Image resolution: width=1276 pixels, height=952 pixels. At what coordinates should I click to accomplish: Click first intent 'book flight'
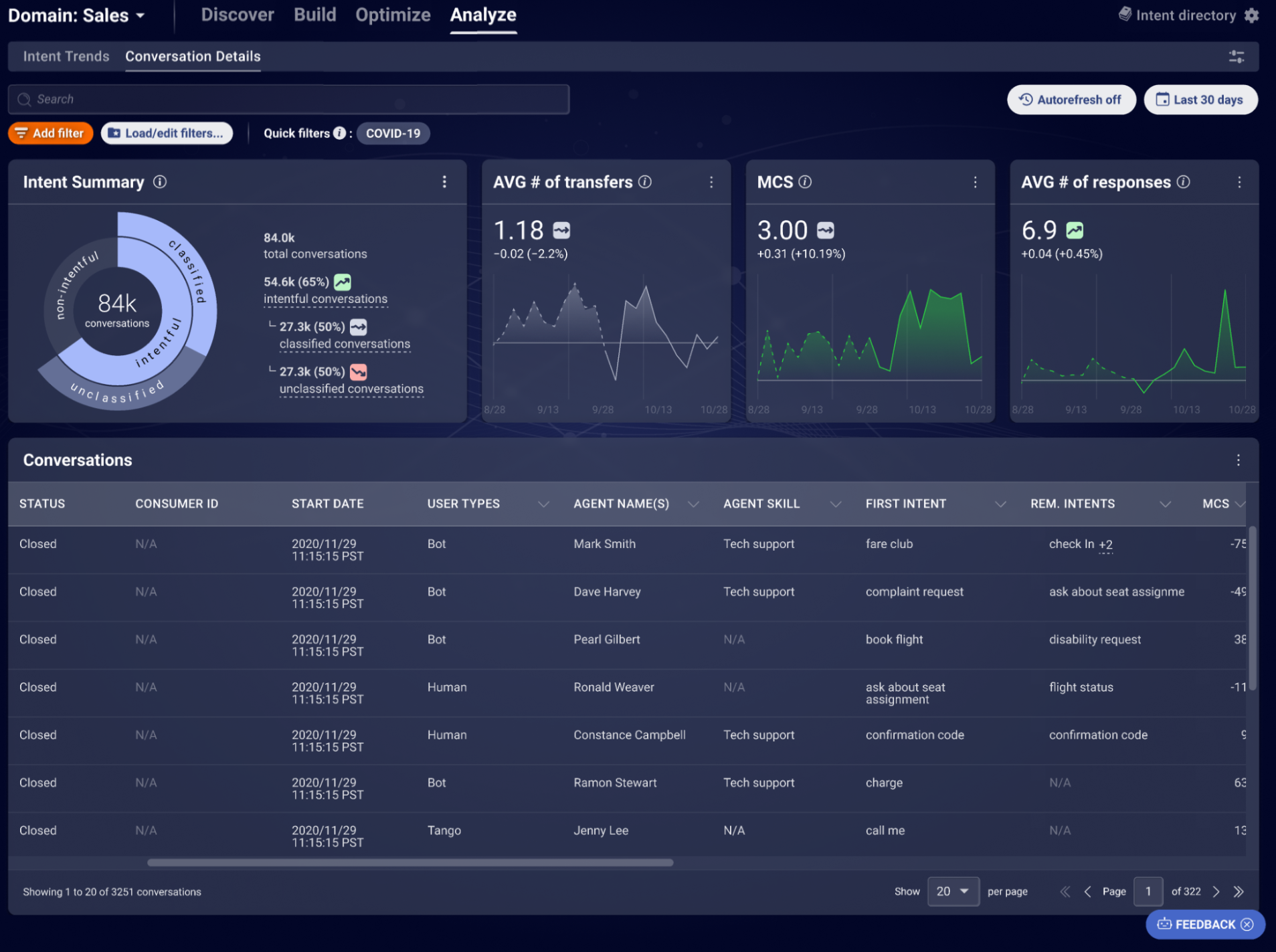click(x=894, y=640)
